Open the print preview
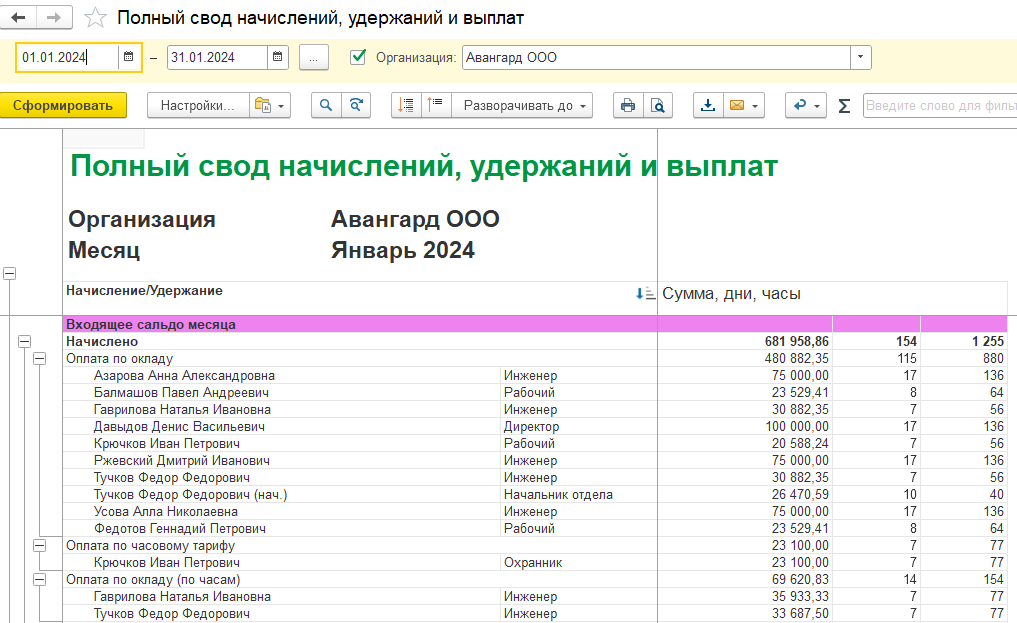 (658, 105)
